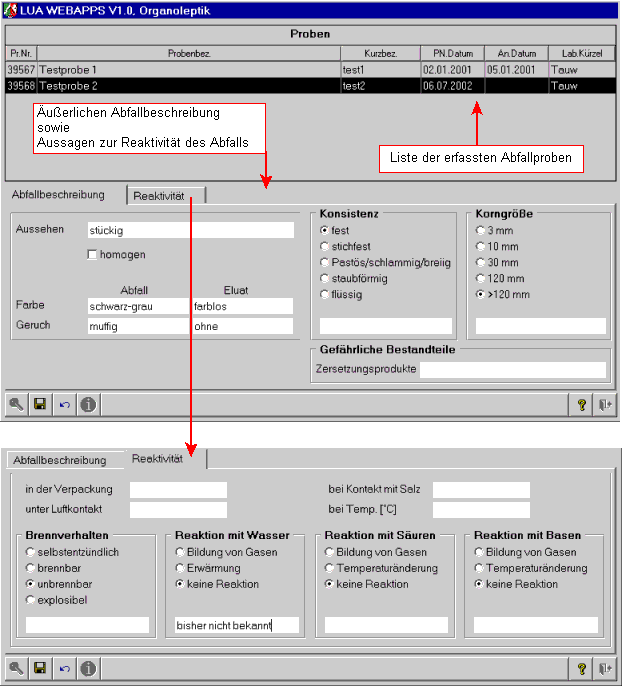Enable the homogen checkbox
625x700 pixels.
[x=93, y=255]
